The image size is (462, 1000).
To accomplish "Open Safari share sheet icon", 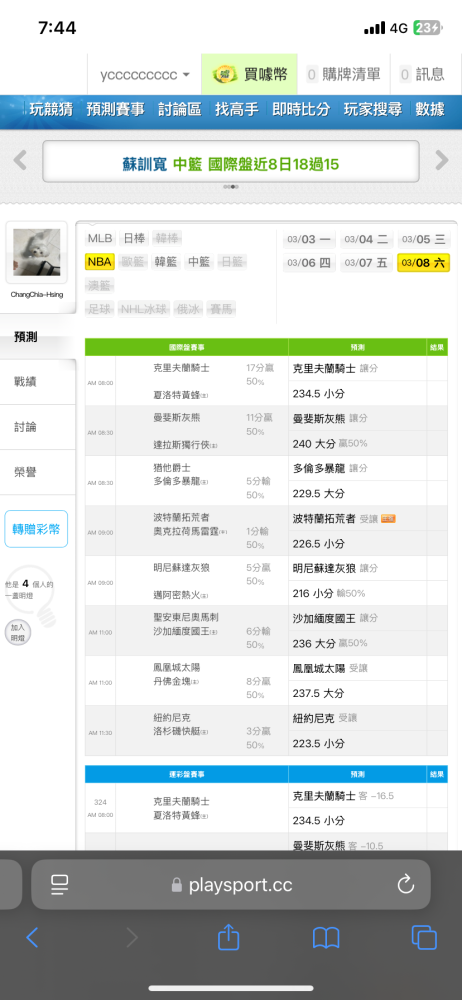I will [228, 936].
